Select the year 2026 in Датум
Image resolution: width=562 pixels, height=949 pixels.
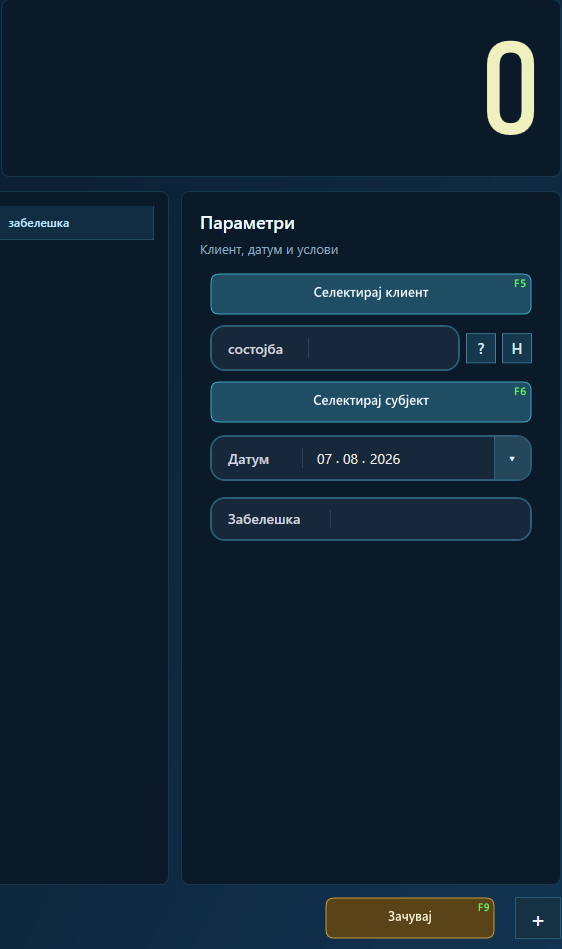[x=385, y=459]
